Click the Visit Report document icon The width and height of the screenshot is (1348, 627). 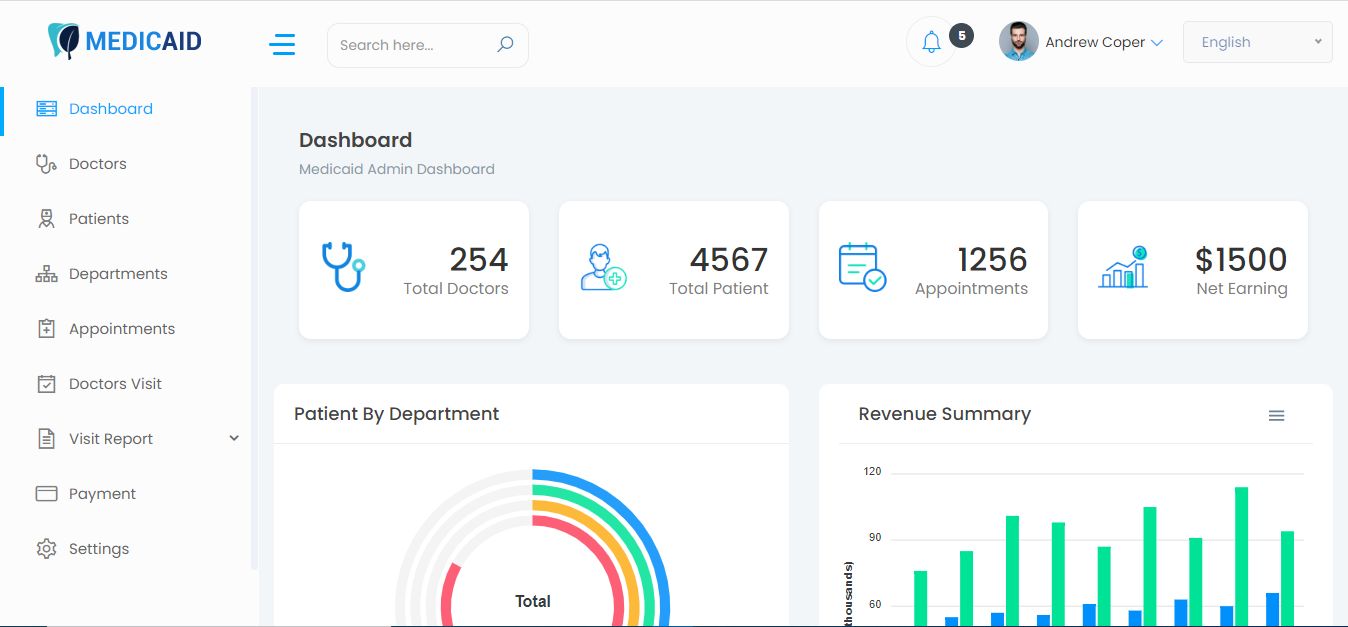pos(46,439)
